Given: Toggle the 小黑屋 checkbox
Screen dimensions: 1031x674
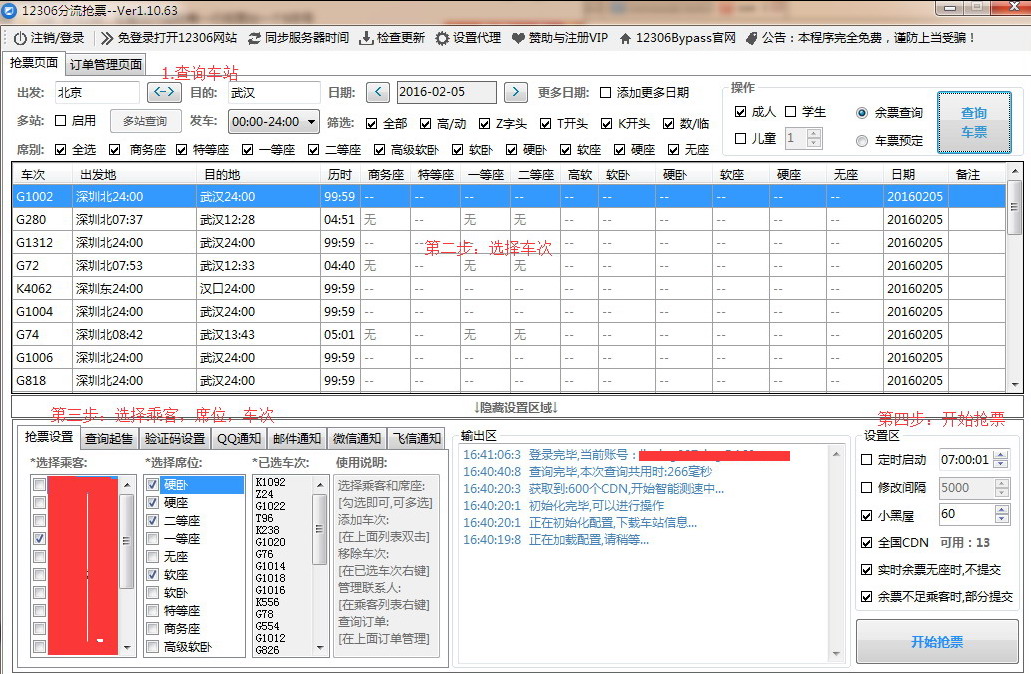Looking at the screenshot, I should (x=867, y=516).
